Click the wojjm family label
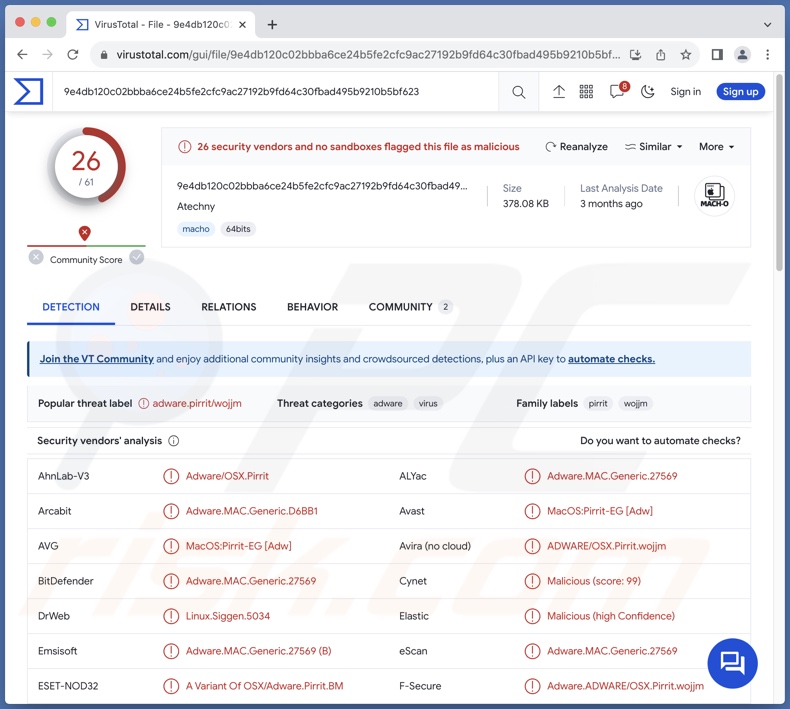Screen dimensions: 790x709 click(635, 404)
